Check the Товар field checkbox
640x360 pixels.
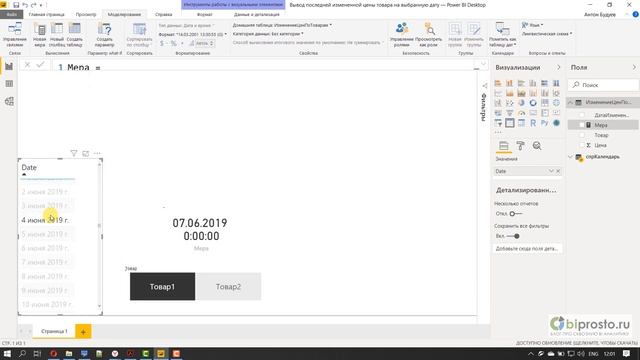[582, 135]
